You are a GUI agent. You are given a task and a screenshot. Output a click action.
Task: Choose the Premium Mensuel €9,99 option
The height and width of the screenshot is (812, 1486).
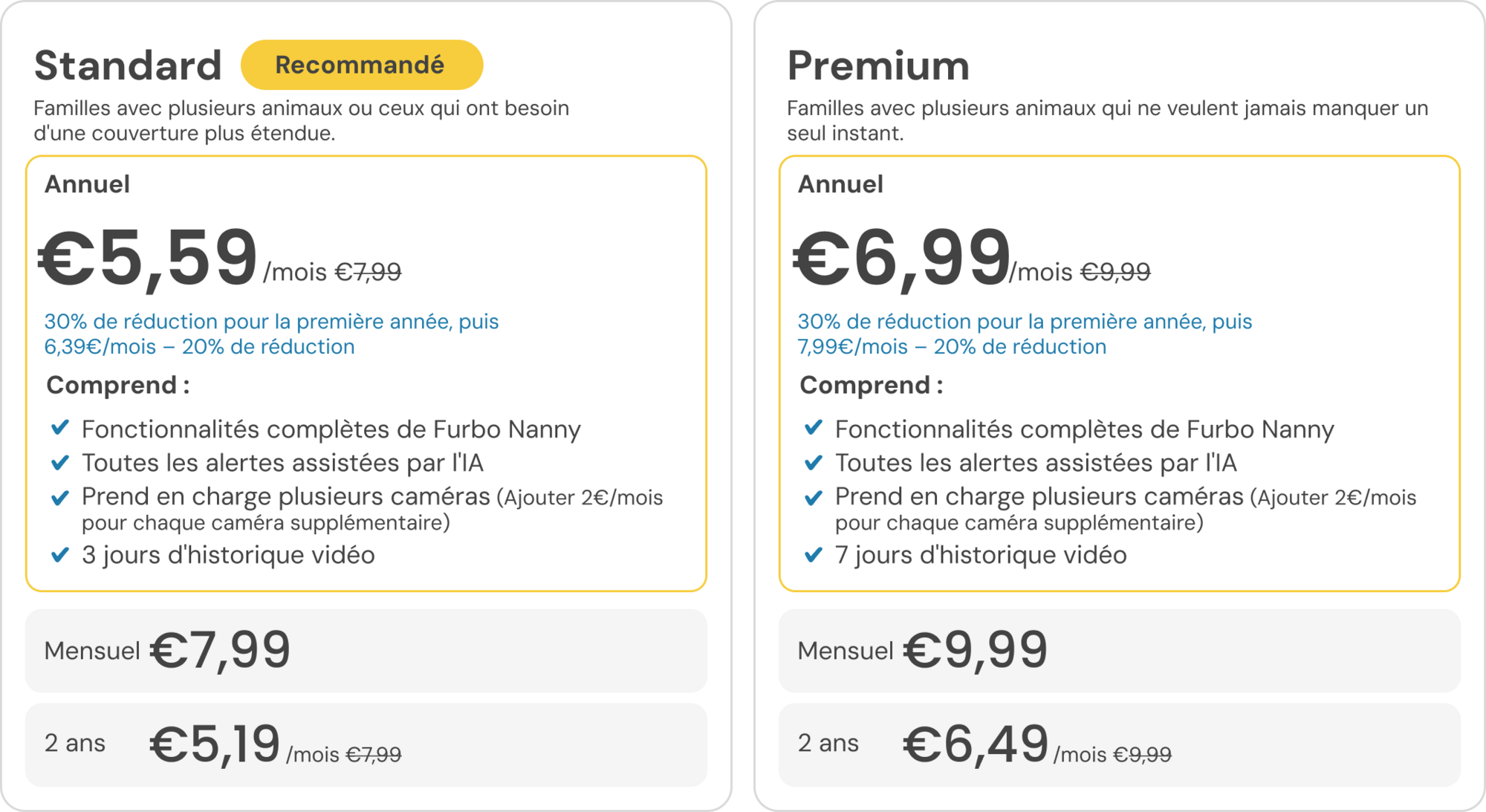pyautogui.click(x=1119, y=651)
